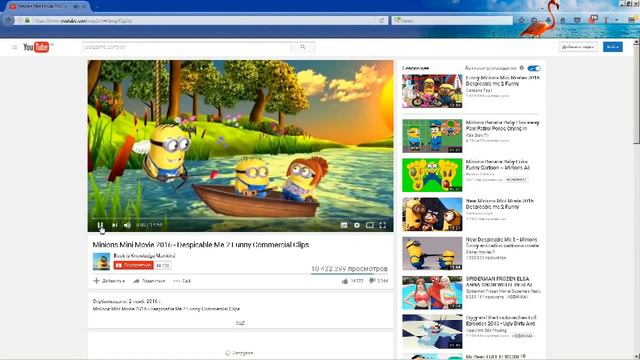Mute the video volume speaker icon
This screenshot has height=360, width=640.
pyautogui.click(x=127, y=225)
